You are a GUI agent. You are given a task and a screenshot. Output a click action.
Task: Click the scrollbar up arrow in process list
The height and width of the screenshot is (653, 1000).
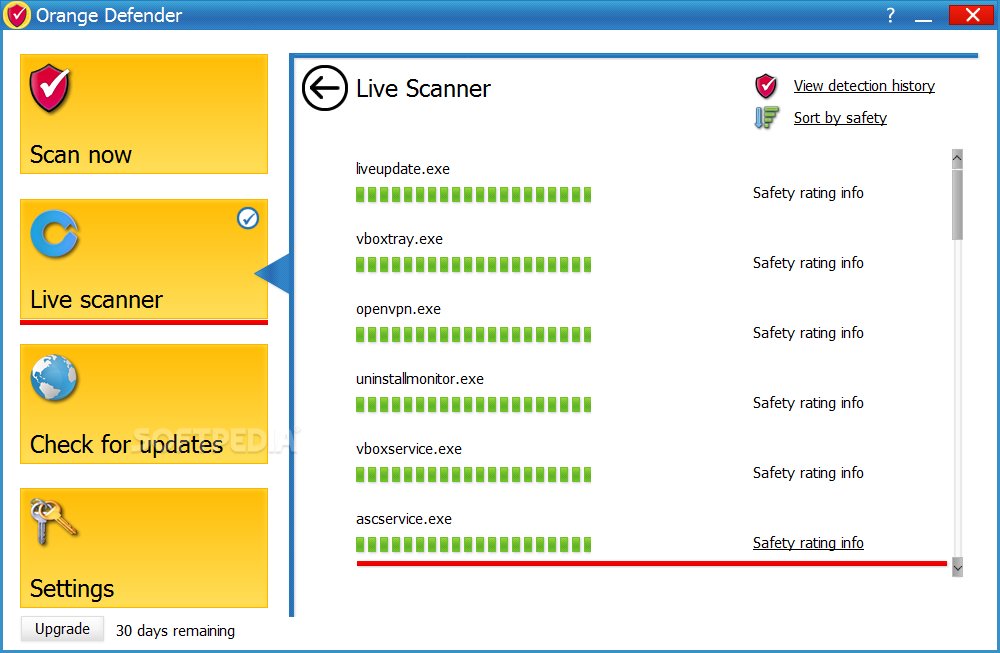click(957, 158)
